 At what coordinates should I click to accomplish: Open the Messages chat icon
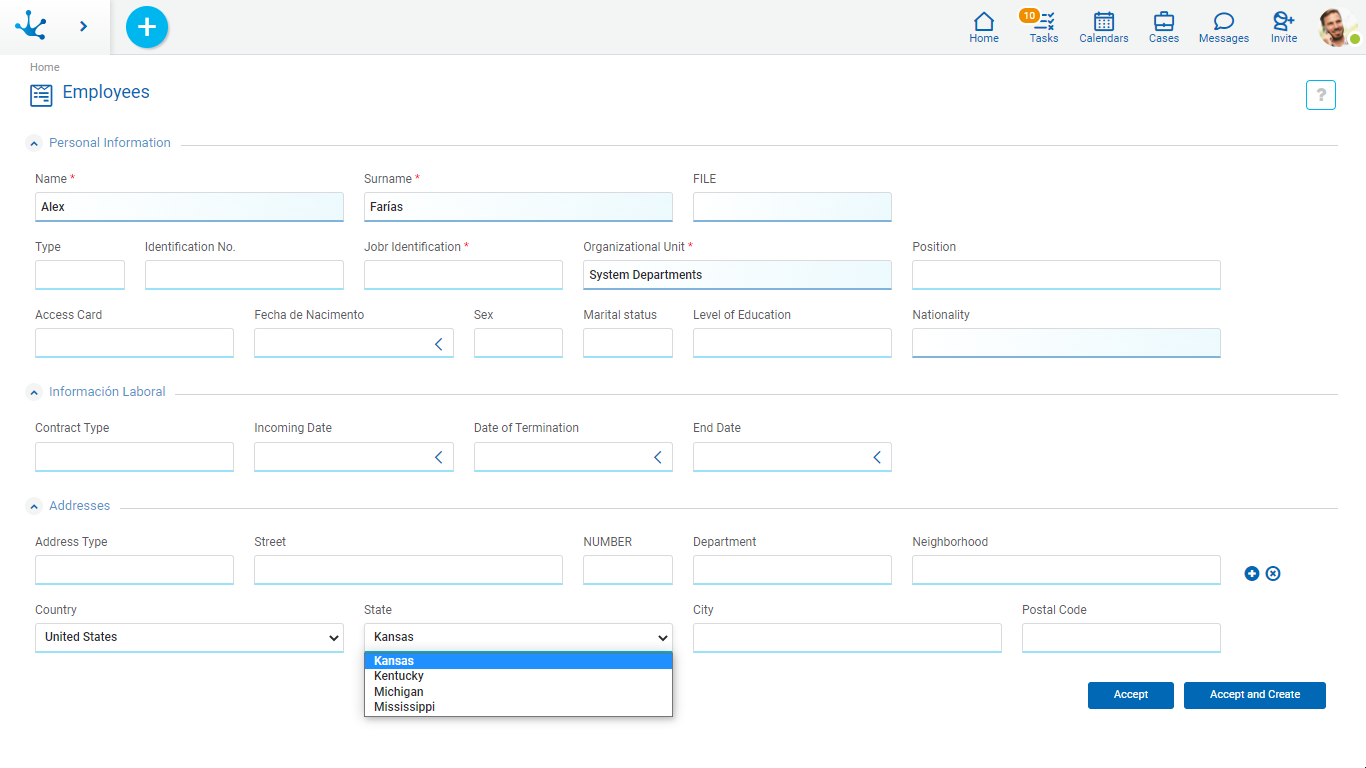1223,27
